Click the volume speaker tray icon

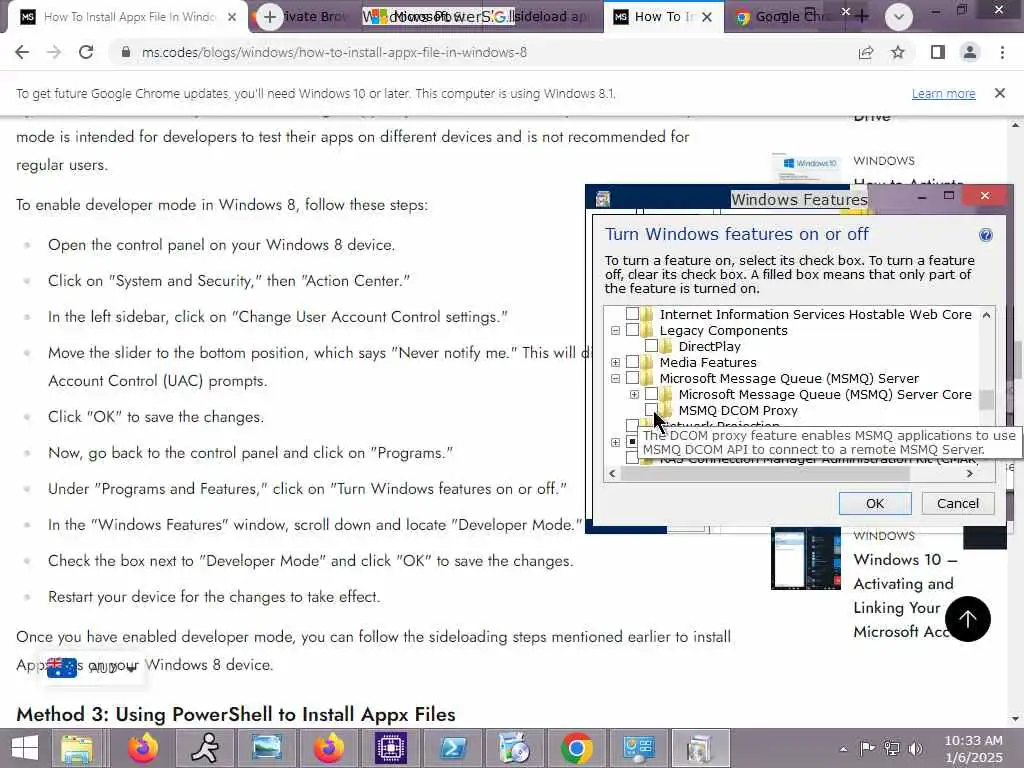[916, 748]
